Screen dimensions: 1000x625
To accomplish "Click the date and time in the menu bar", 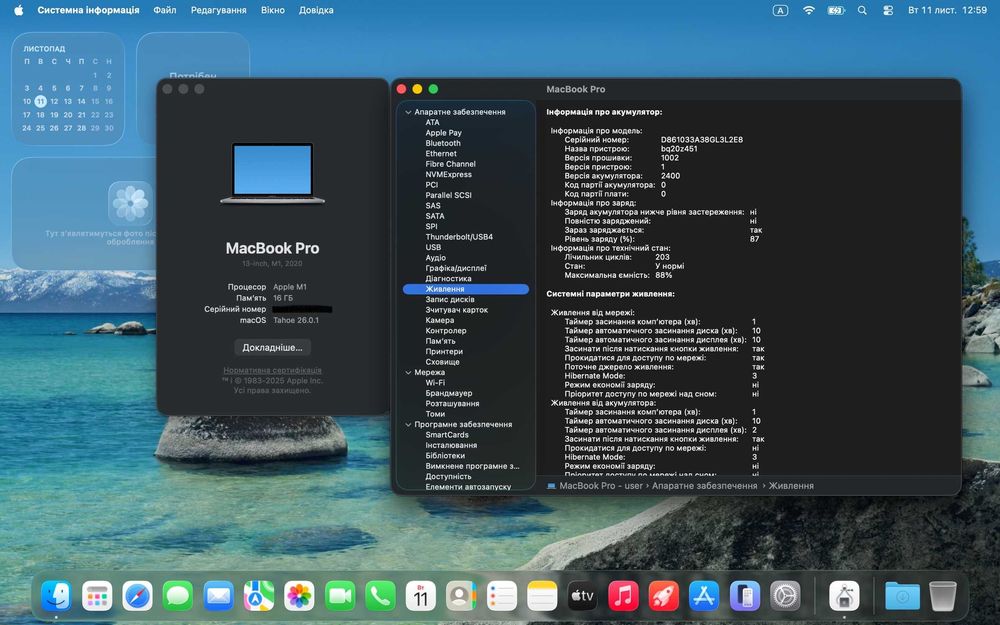I will click(947, 10).
